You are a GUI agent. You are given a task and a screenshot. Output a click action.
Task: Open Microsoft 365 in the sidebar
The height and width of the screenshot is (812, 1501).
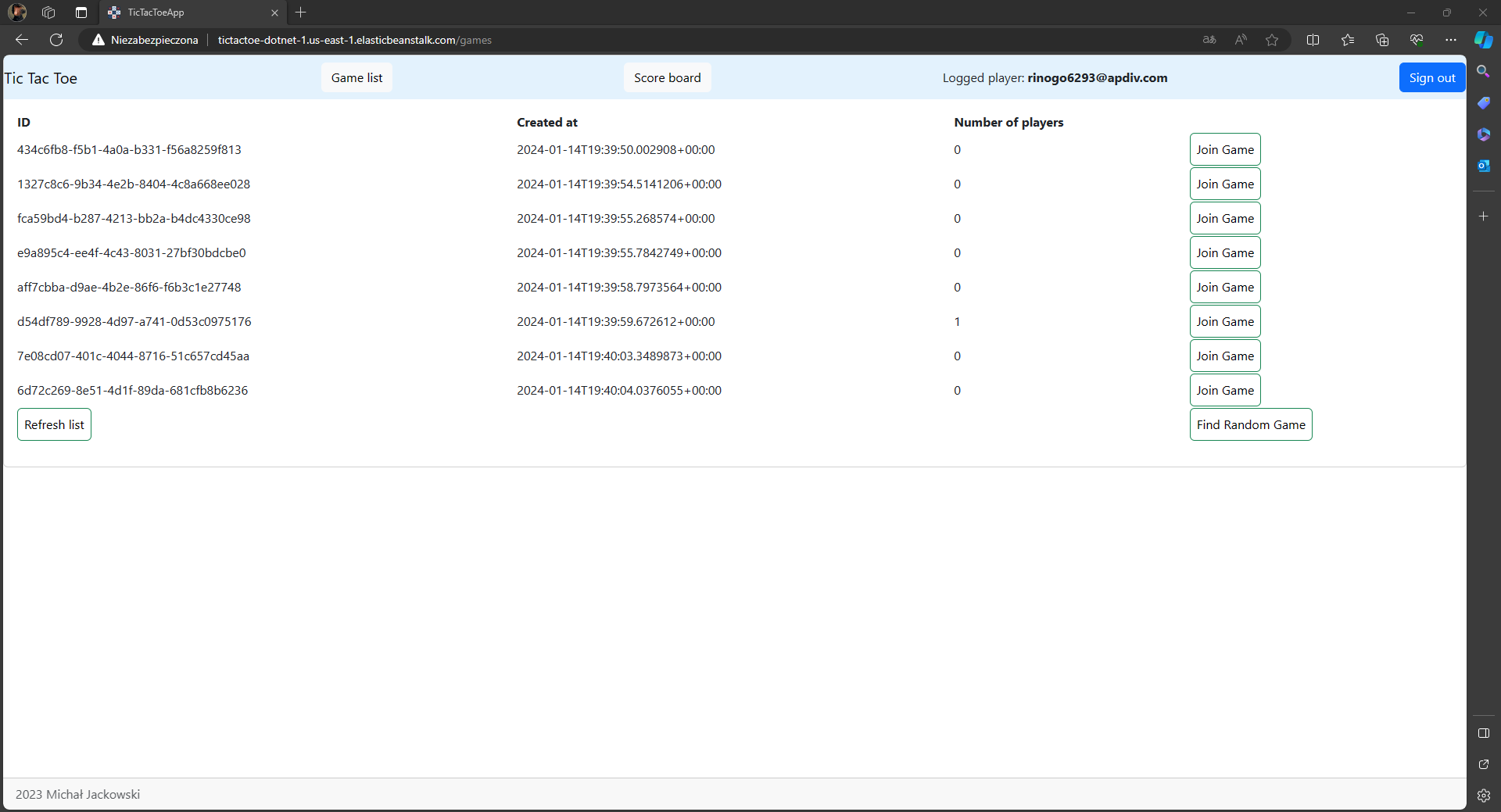(x=1483, y=134)
